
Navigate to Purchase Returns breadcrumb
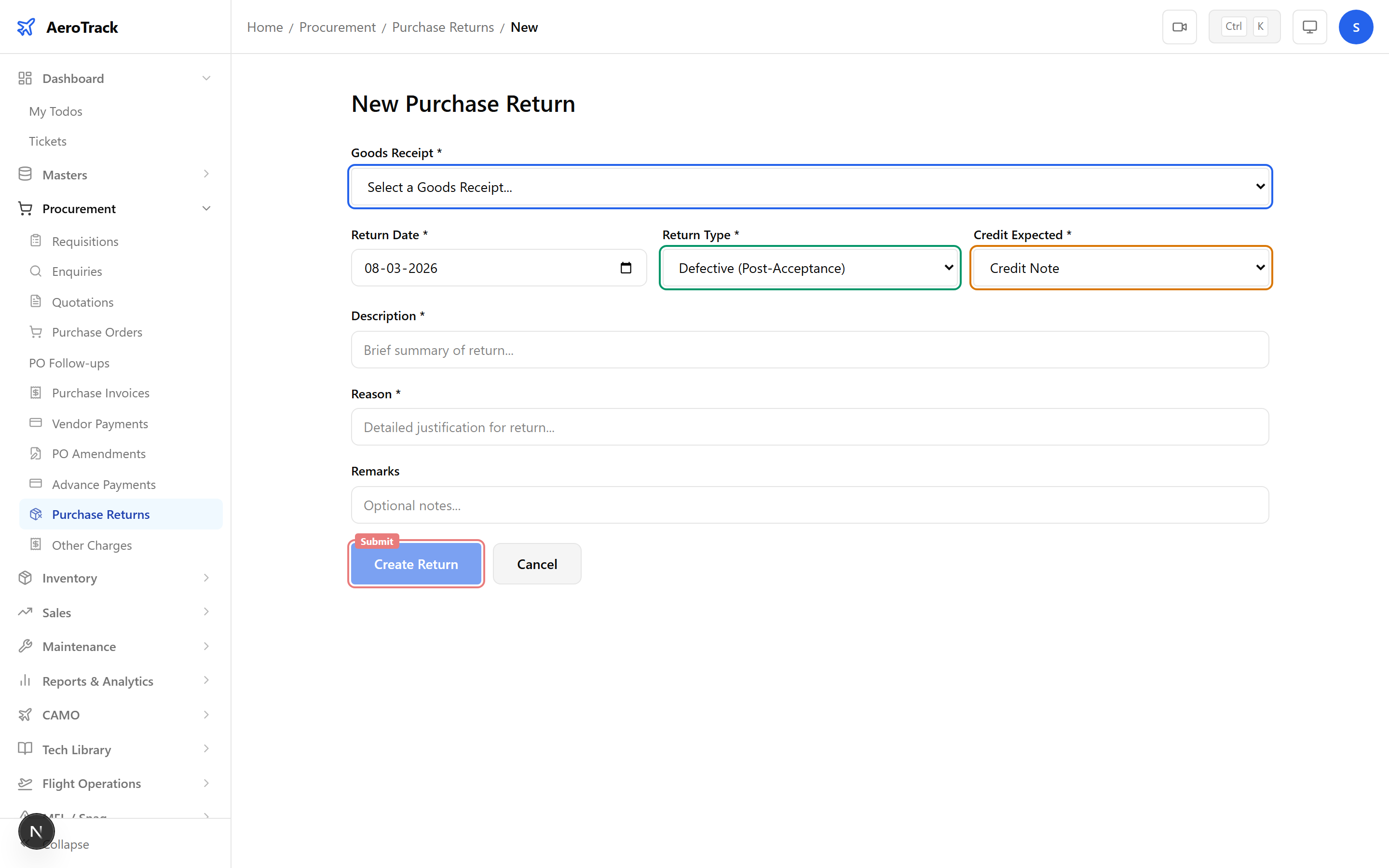coord(443,27)
